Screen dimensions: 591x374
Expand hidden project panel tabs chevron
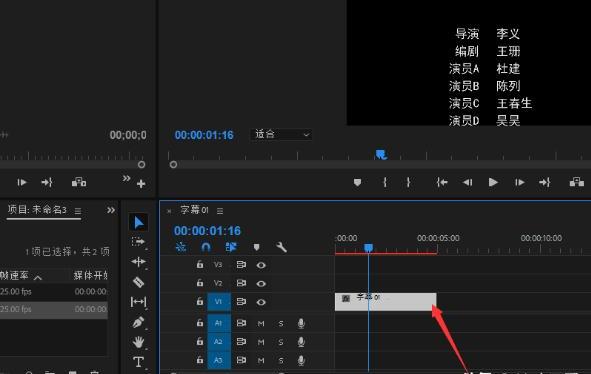pyautogui.click(x=111, y=210)
